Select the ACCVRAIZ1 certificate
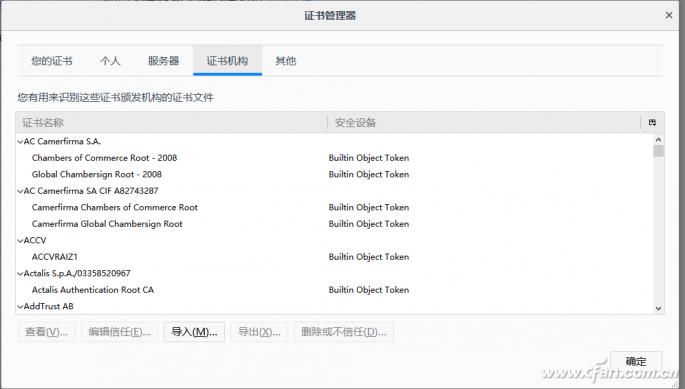The image size is (685, 389). coord(55,257)
